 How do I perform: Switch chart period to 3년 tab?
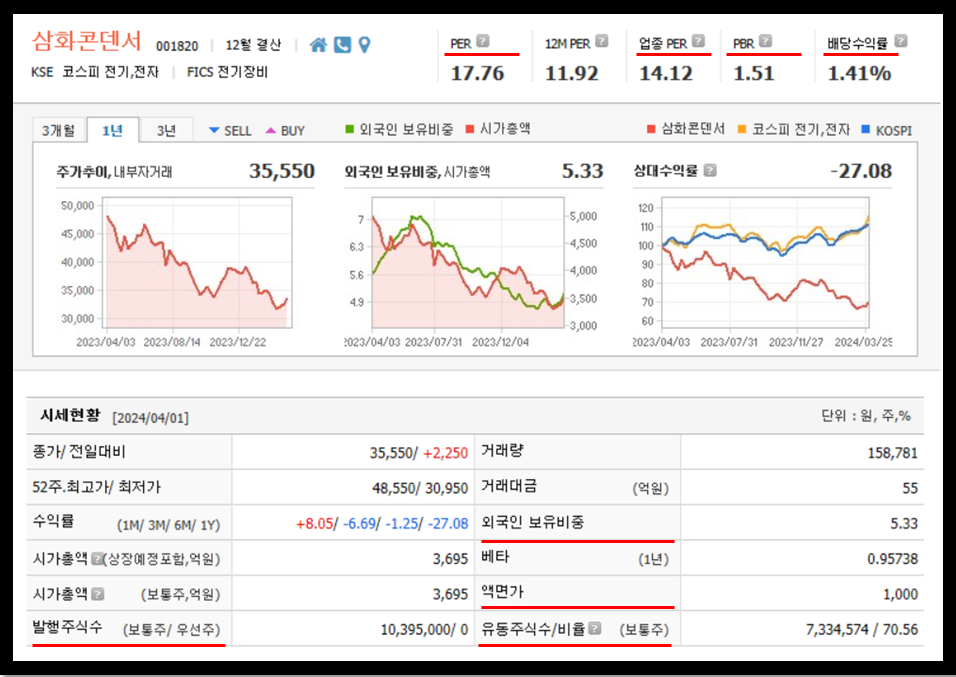click(x=166, y=130)
